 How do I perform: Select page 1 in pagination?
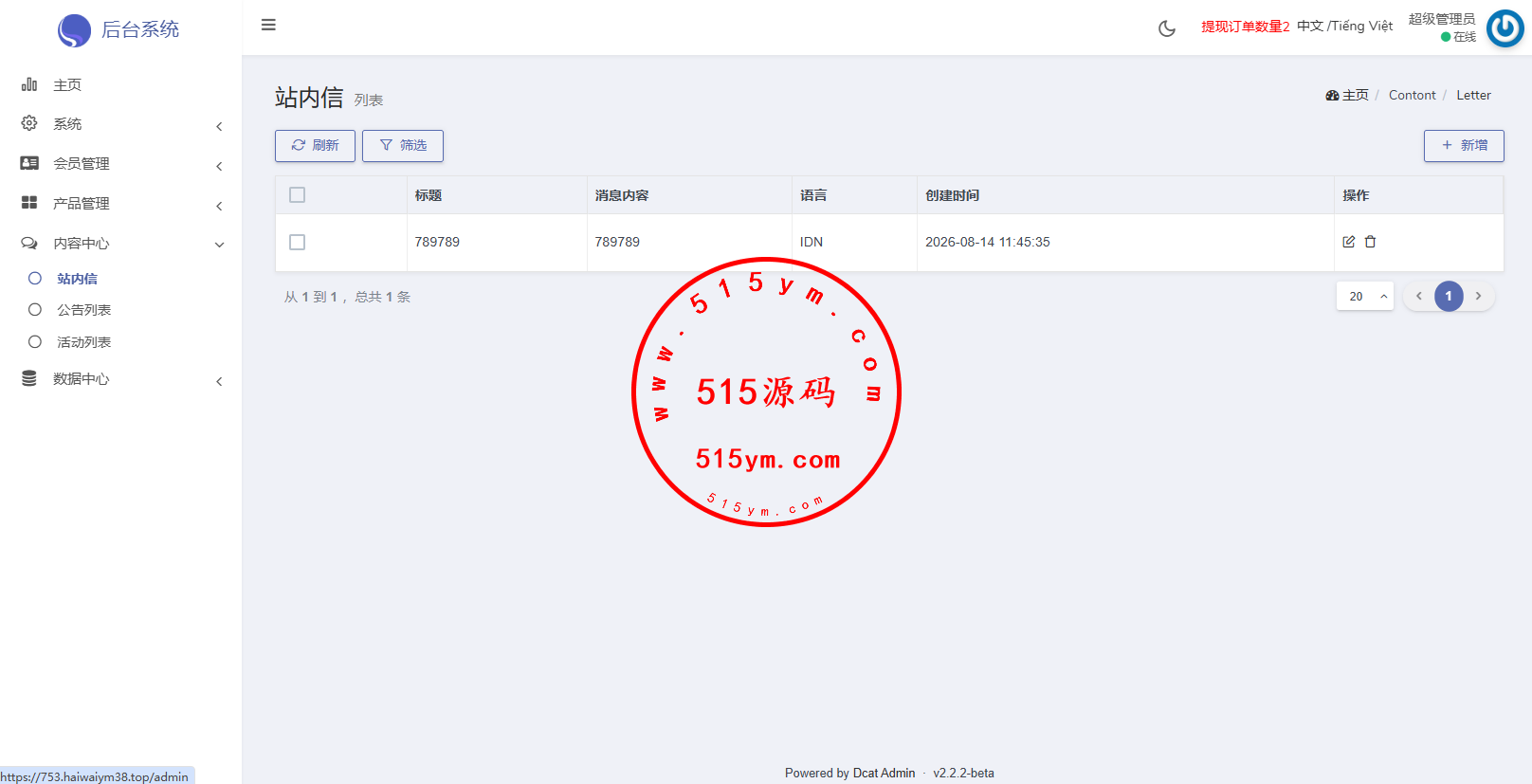pos(1449,296)
